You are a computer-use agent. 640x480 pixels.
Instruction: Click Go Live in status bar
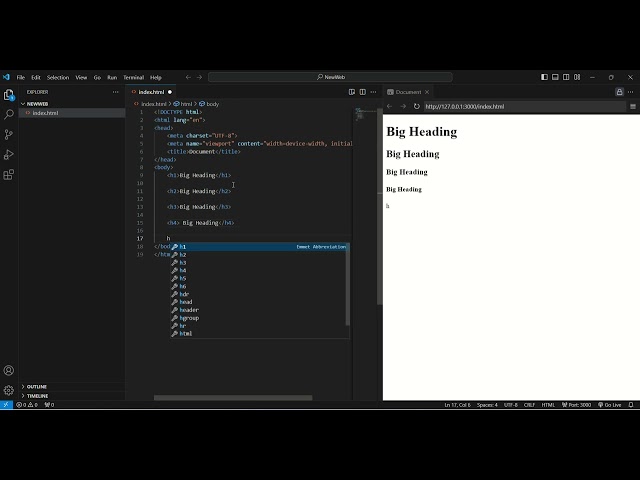coord(610,405)
